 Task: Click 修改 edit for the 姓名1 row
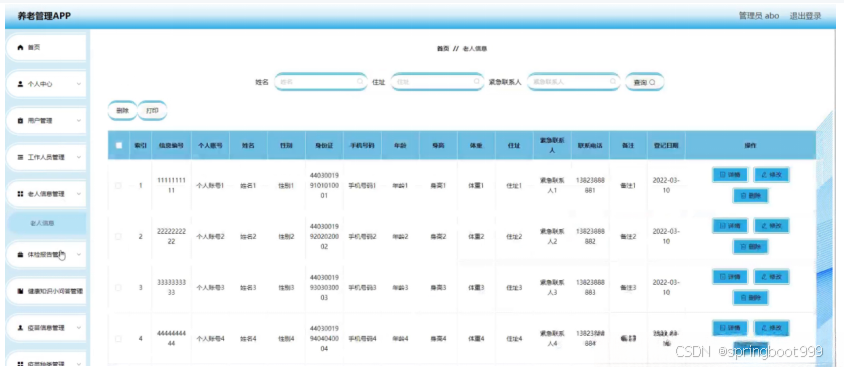(771, 175)
